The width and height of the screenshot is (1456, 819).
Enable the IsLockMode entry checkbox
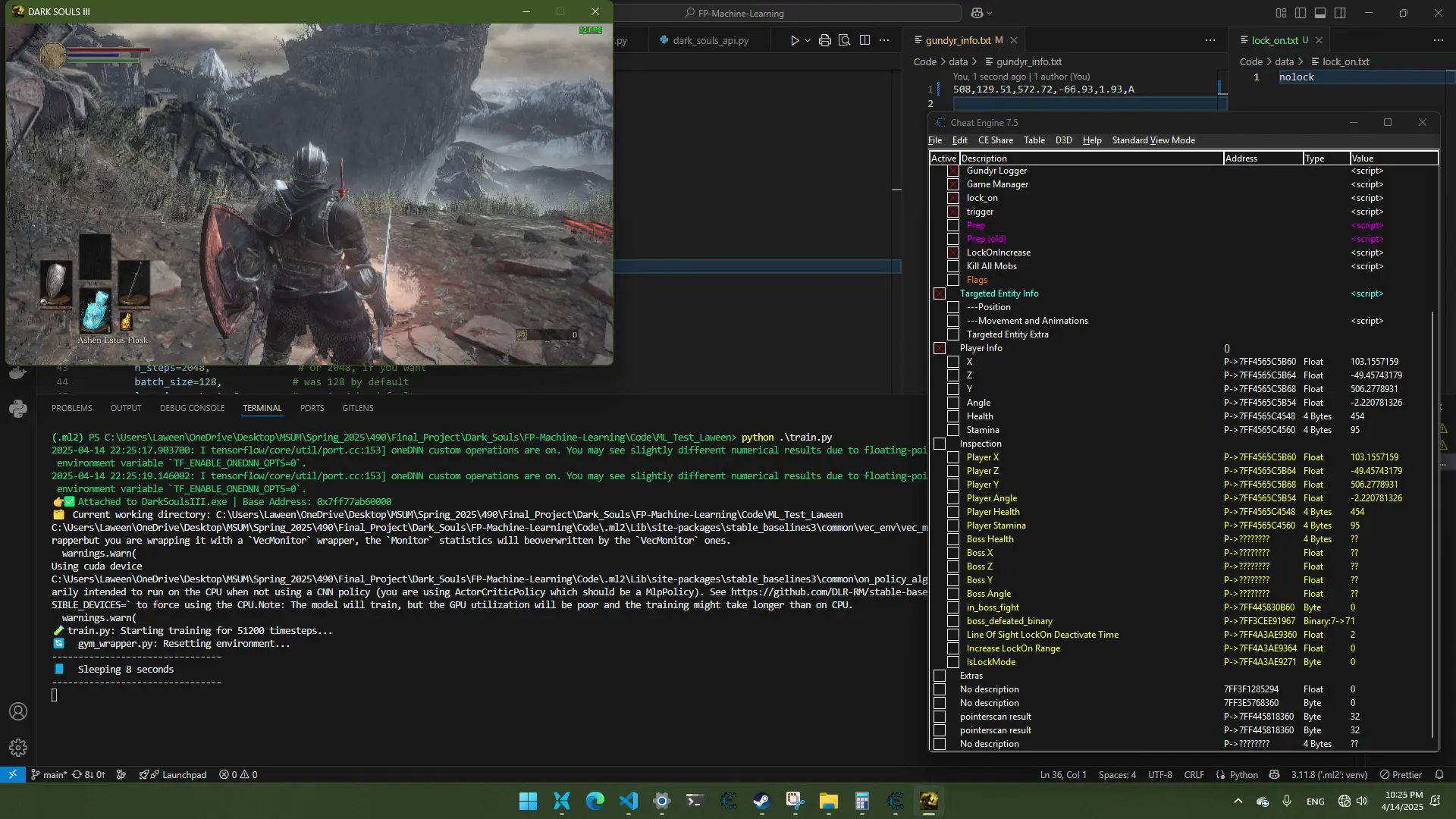coord(953,662)
